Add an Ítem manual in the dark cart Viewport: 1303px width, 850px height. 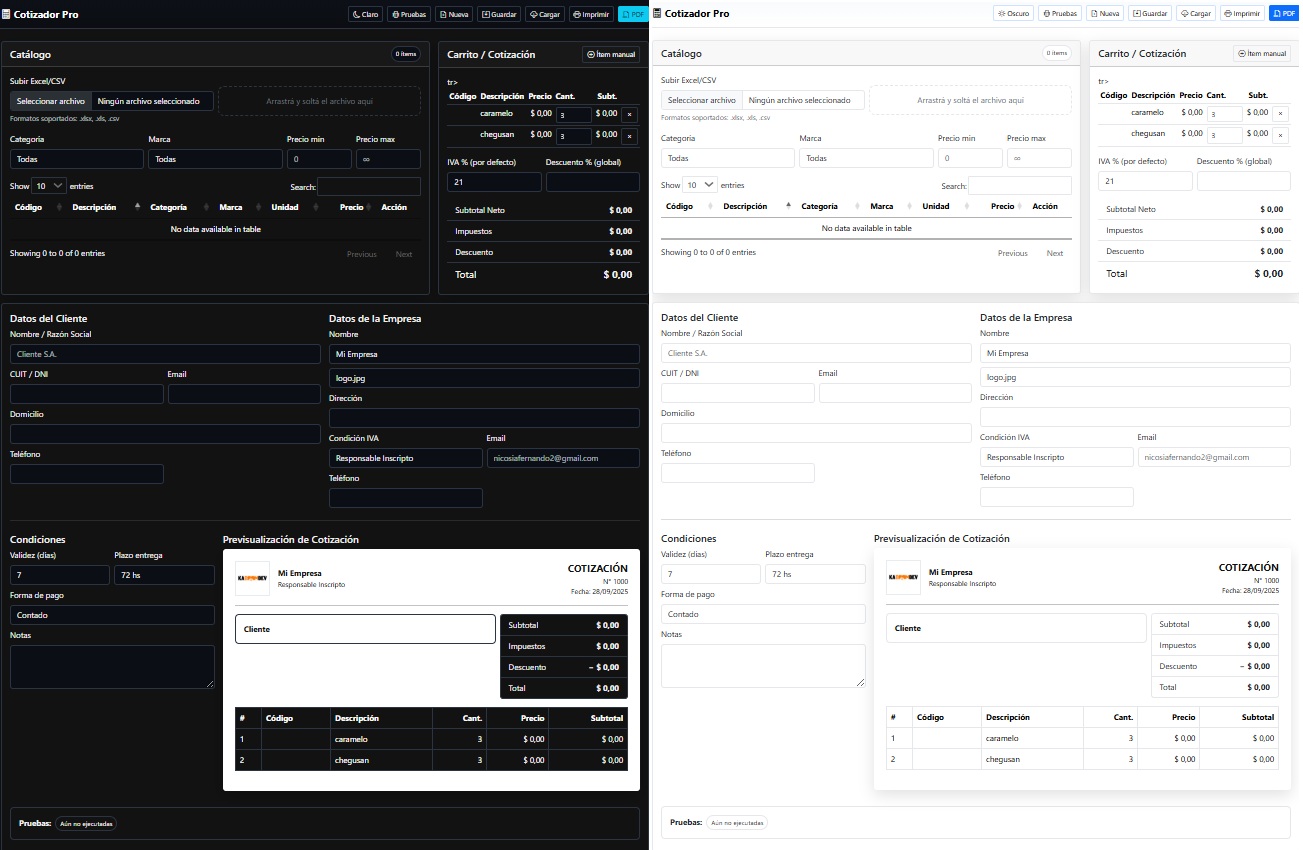coord(610,55)
